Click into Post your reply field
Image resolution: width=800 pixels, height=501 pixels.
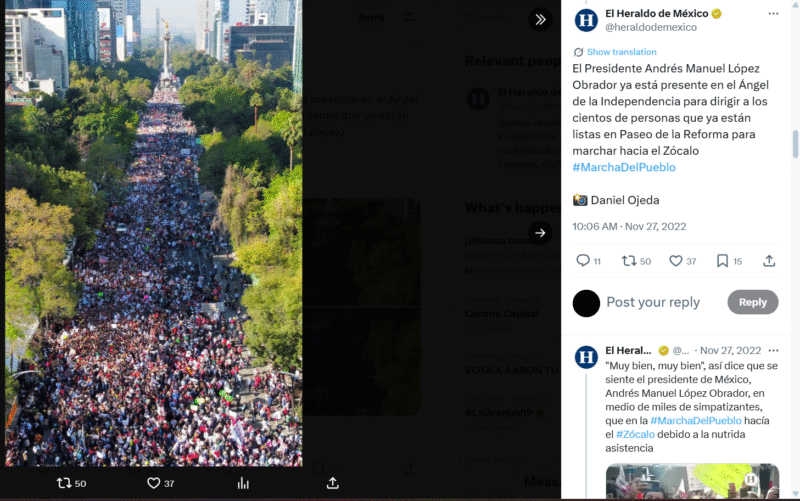653,302
